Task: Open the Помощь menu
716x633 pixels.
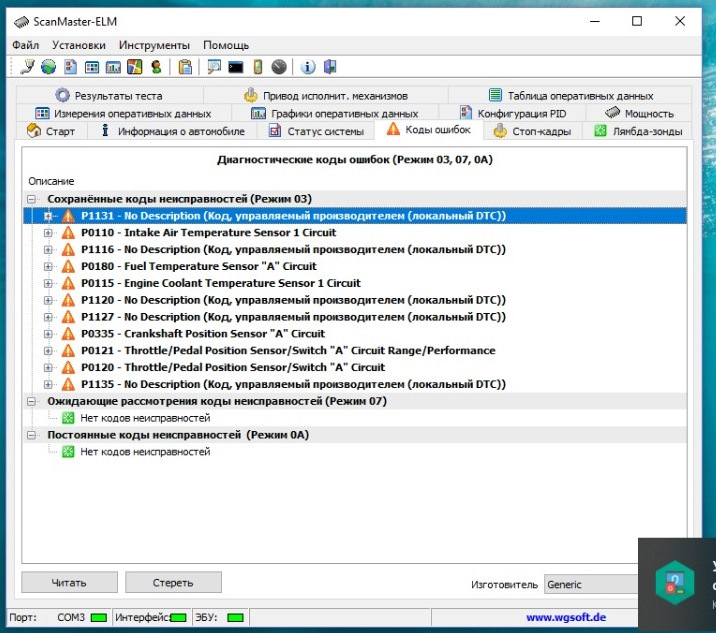Action: click(226, 45)
